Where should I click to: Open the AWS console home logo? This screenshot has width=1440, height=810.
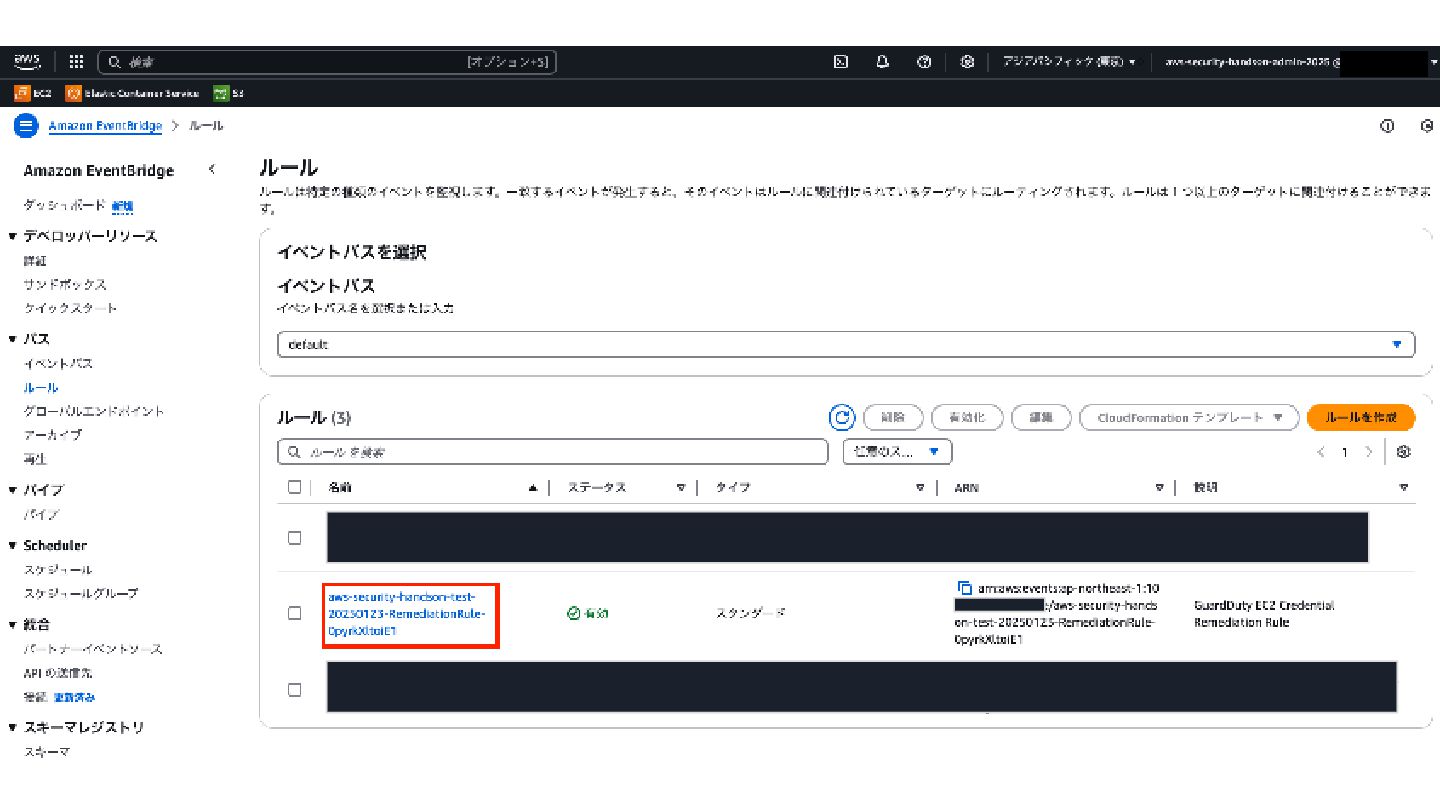tap(27, 62)
